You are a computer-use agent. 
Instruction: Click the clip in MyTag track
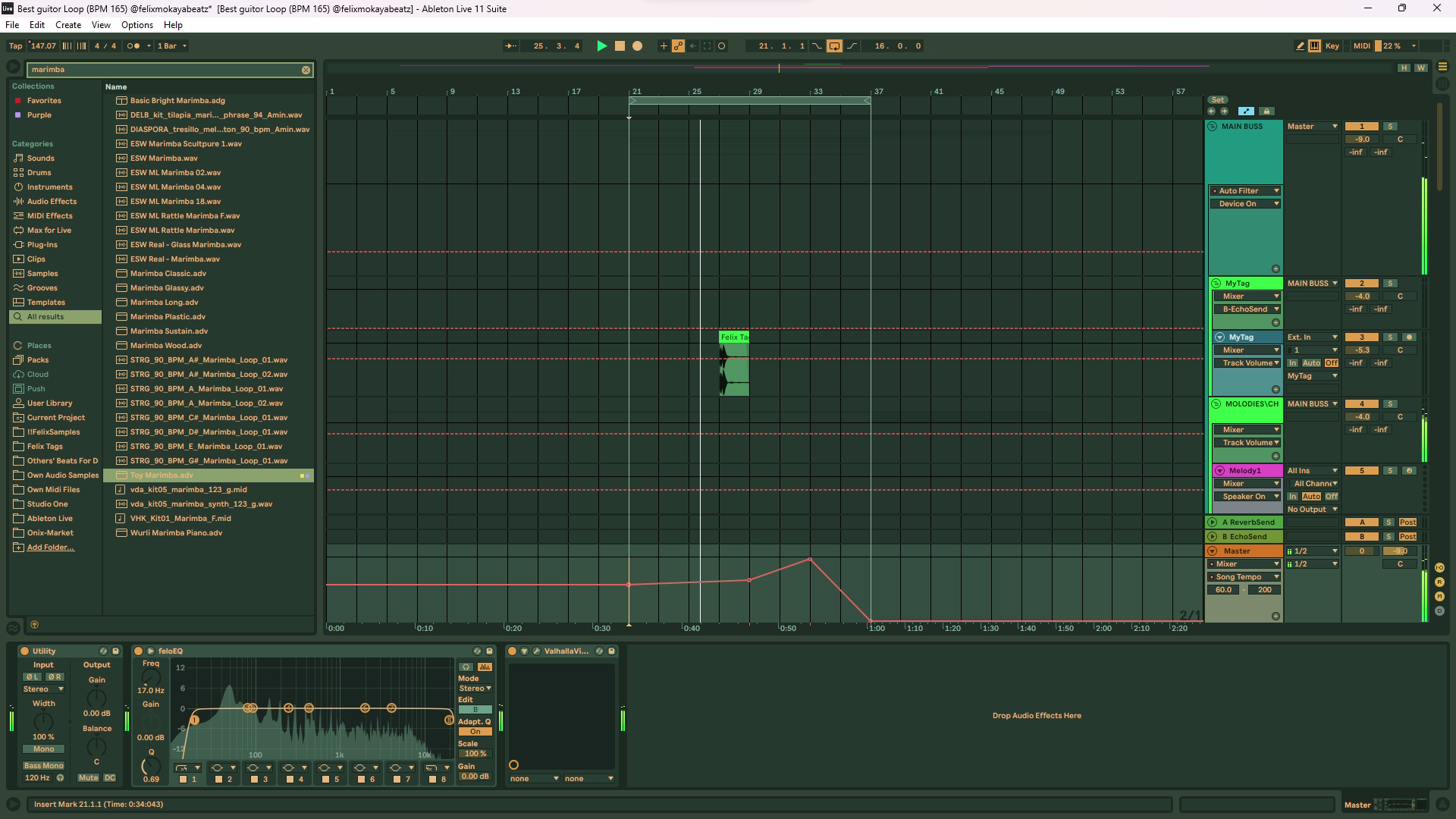pyautogui.click(x=734, y=364)
